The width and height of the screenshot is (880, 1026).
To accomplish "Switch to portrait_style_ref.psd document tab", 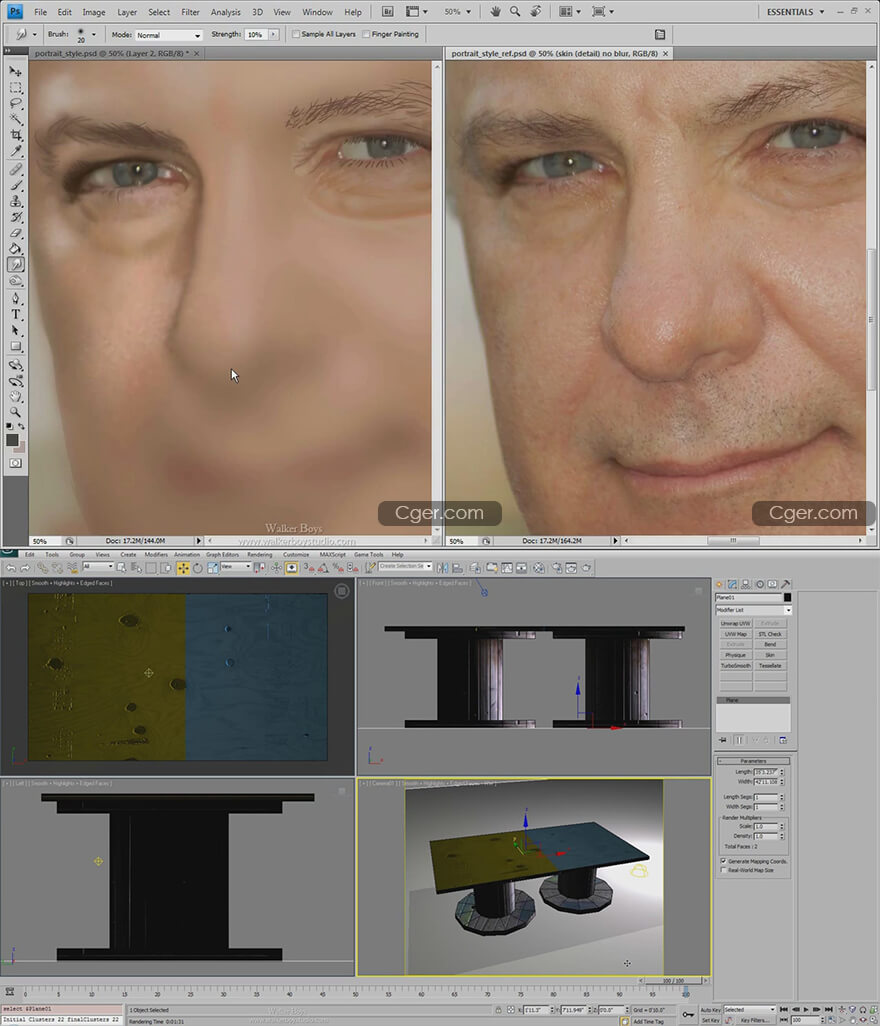I will click(554, 54).
